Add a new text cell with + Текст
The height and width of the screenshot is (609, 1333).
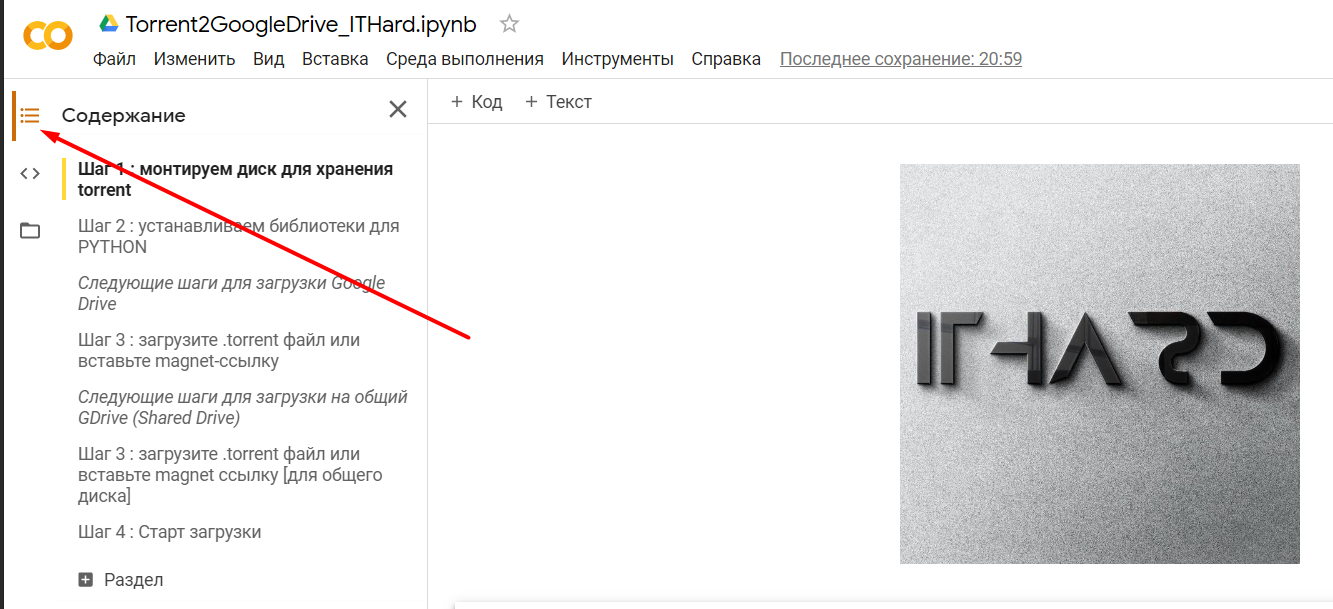pos(558,102)
